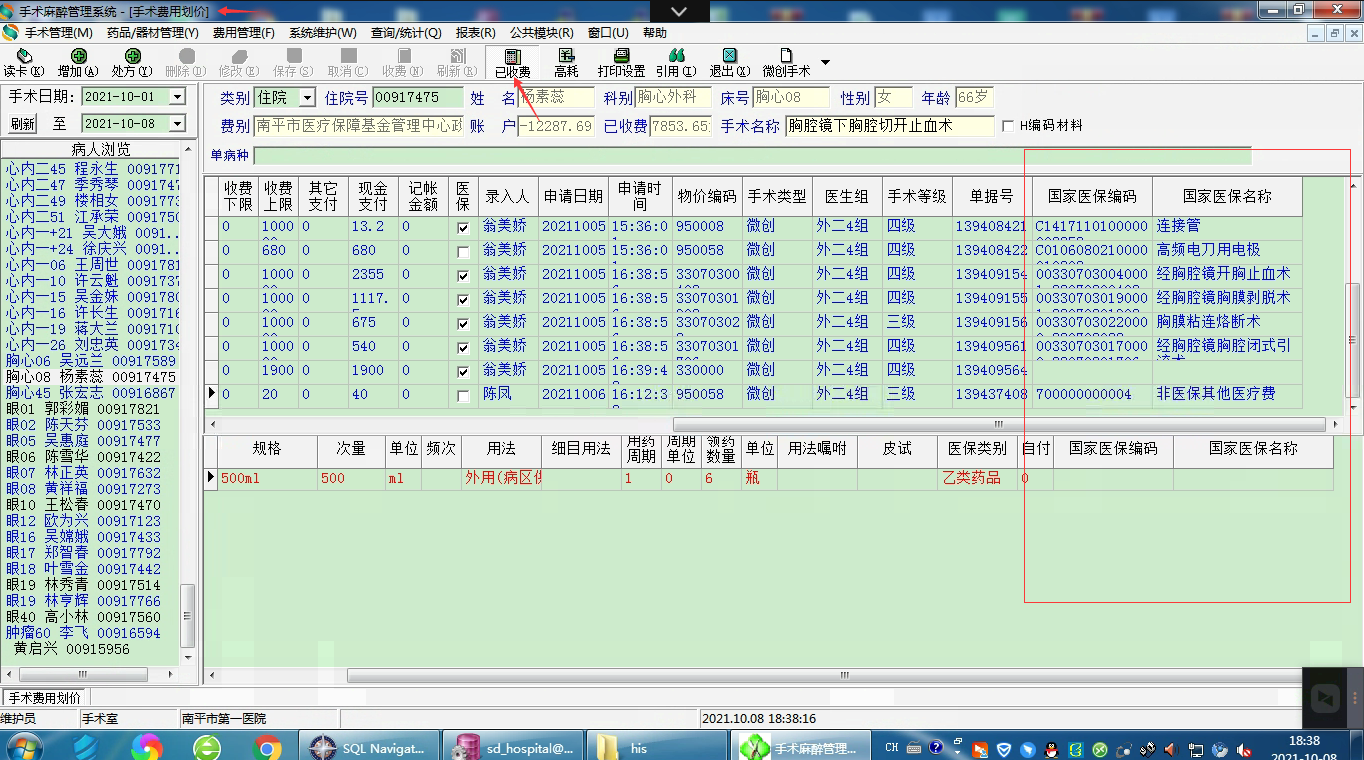1364x760 pixels.
Task: Toggle 医保 checkbox for bill 139408422
Action: coord(462,252)
